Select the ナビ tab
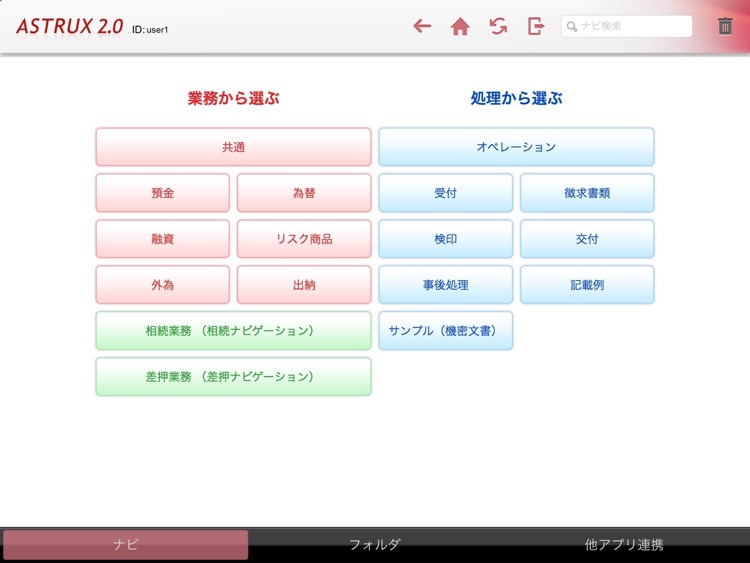750x563 pixels. tap(126, 545)
